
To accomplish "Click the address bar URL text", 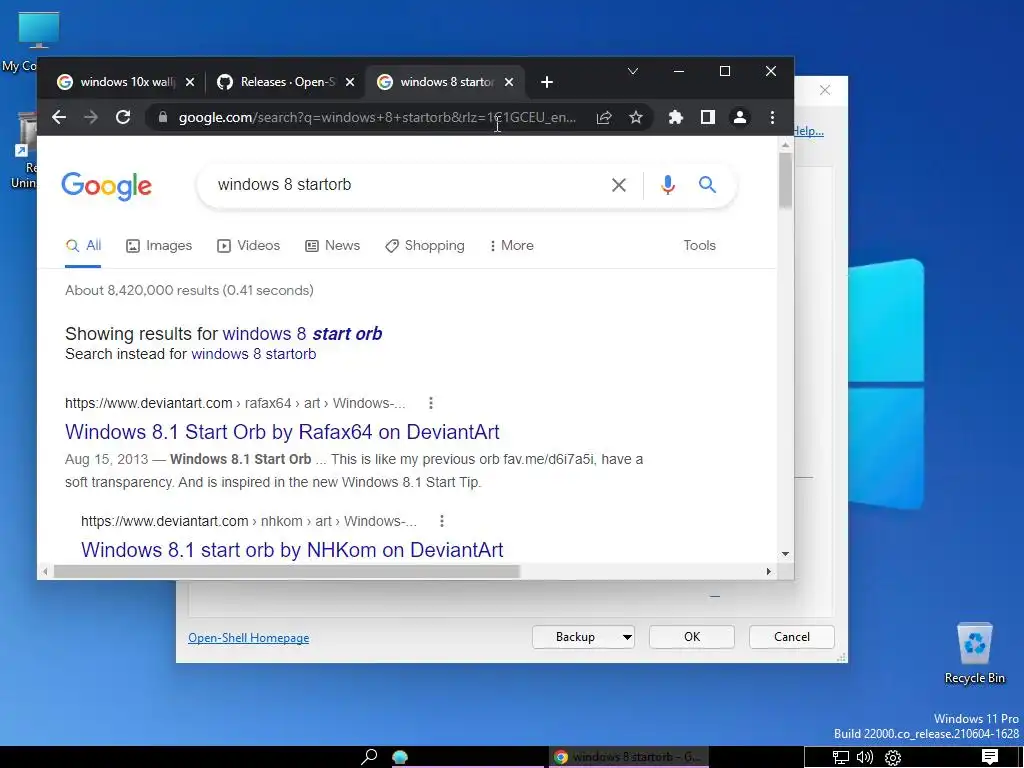I will [377, 118].
